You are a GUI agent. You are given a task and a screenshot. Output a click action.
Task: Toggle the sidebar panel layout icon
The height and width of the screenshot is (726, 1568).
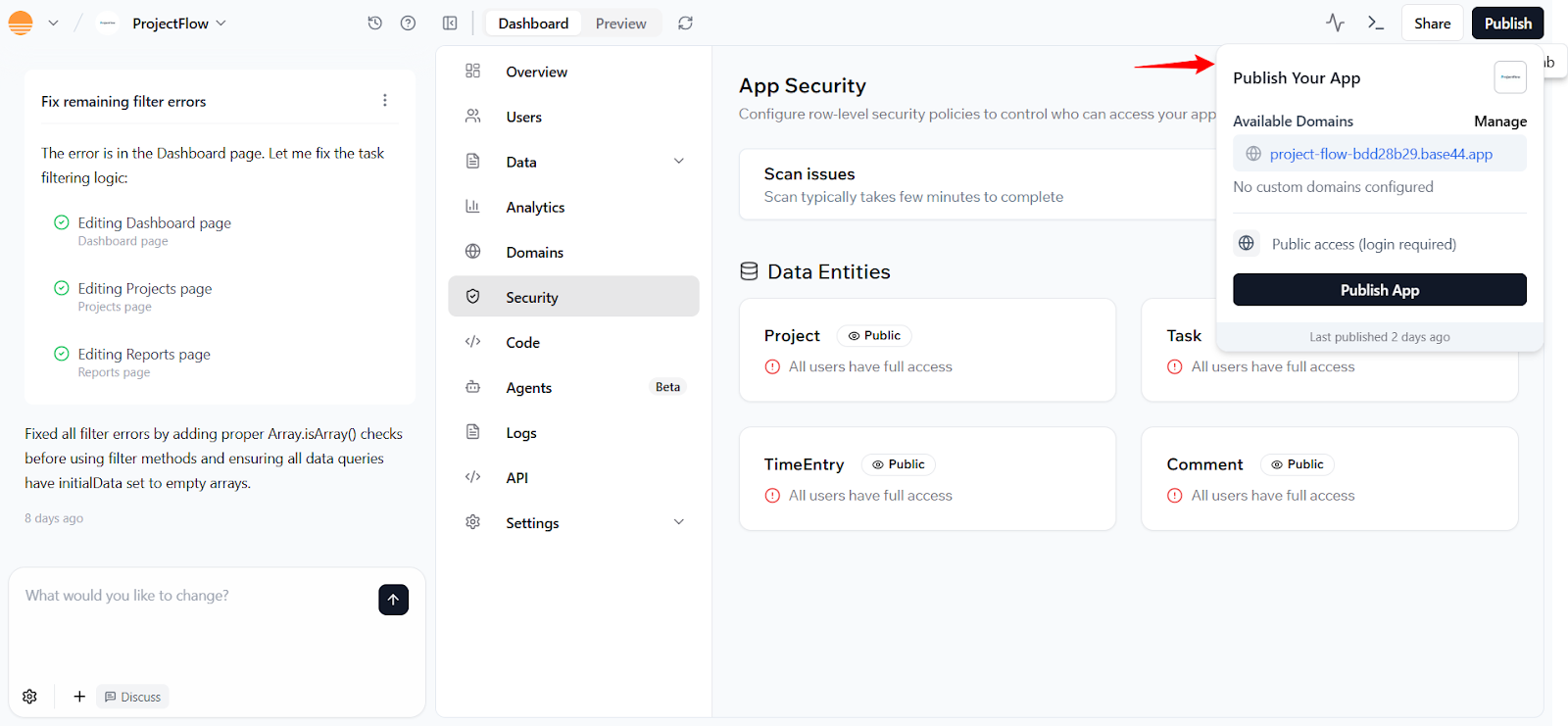[x=450, y=23]
